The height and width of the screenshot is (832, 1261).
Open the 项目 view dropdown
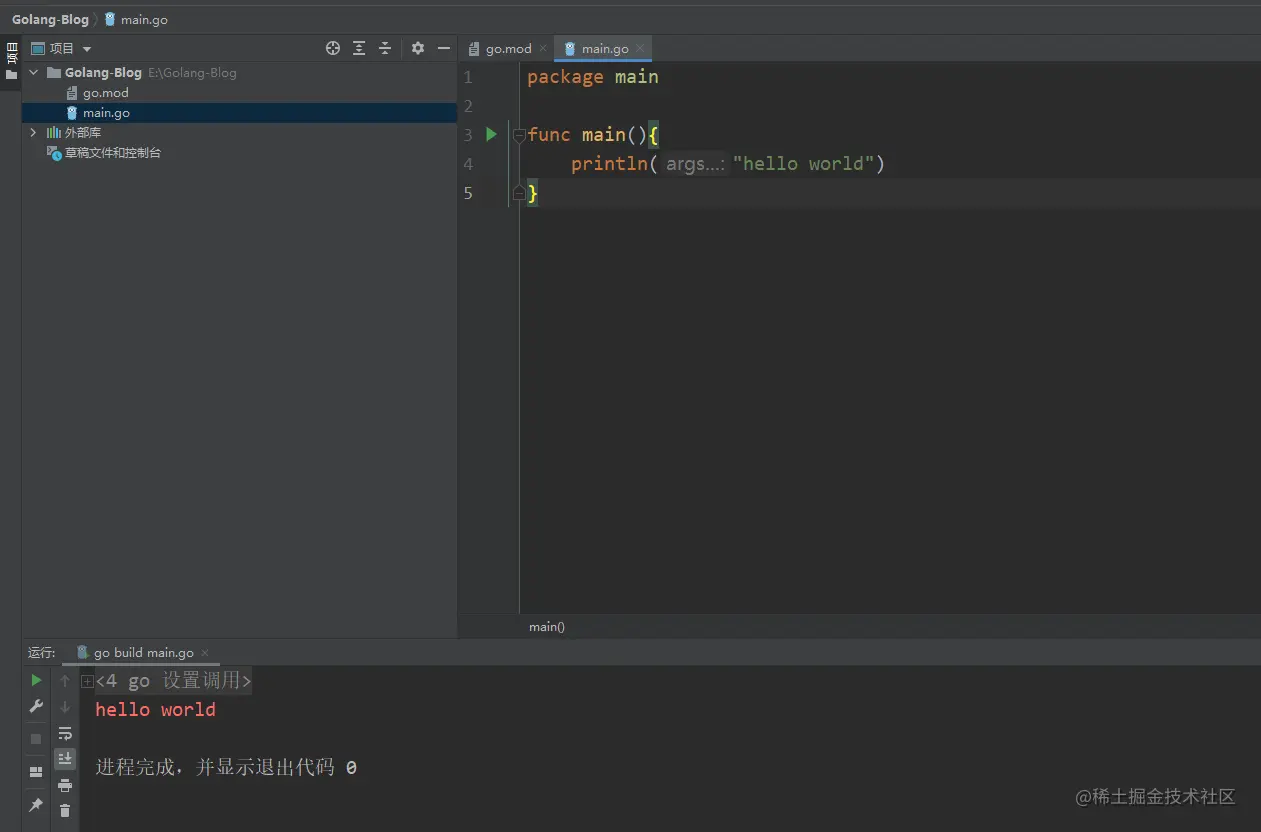(x=62, y=48)
